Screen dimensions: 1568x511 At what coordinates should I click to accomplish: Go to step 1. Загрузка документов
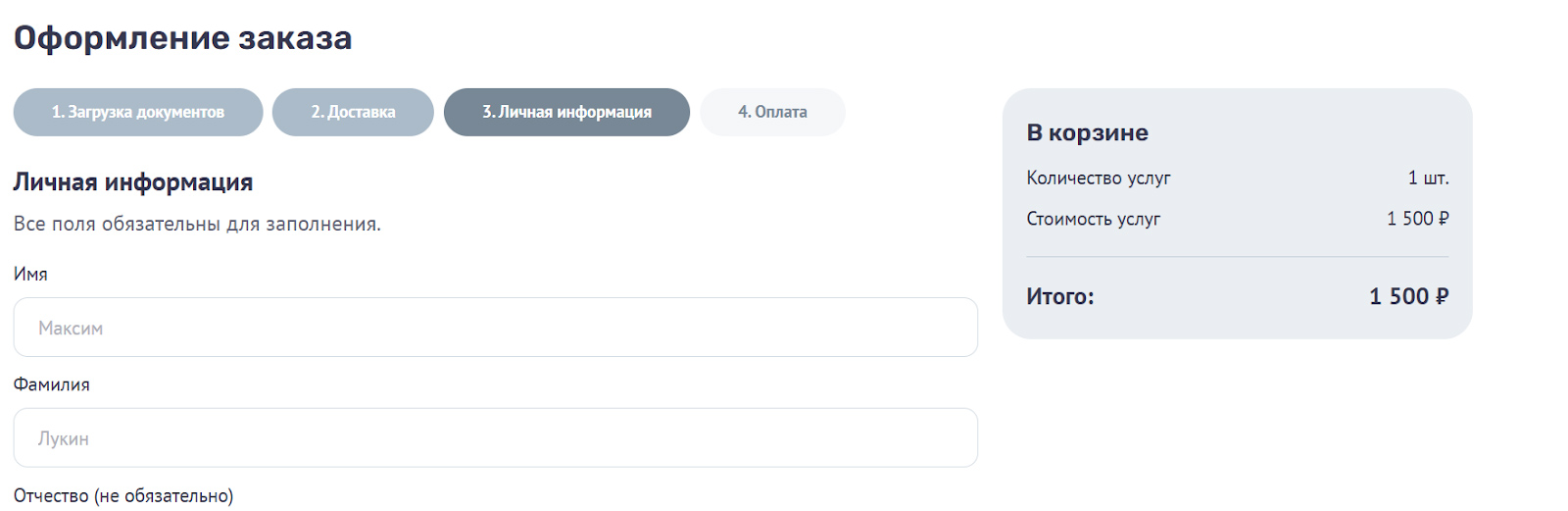coord(138,112)
